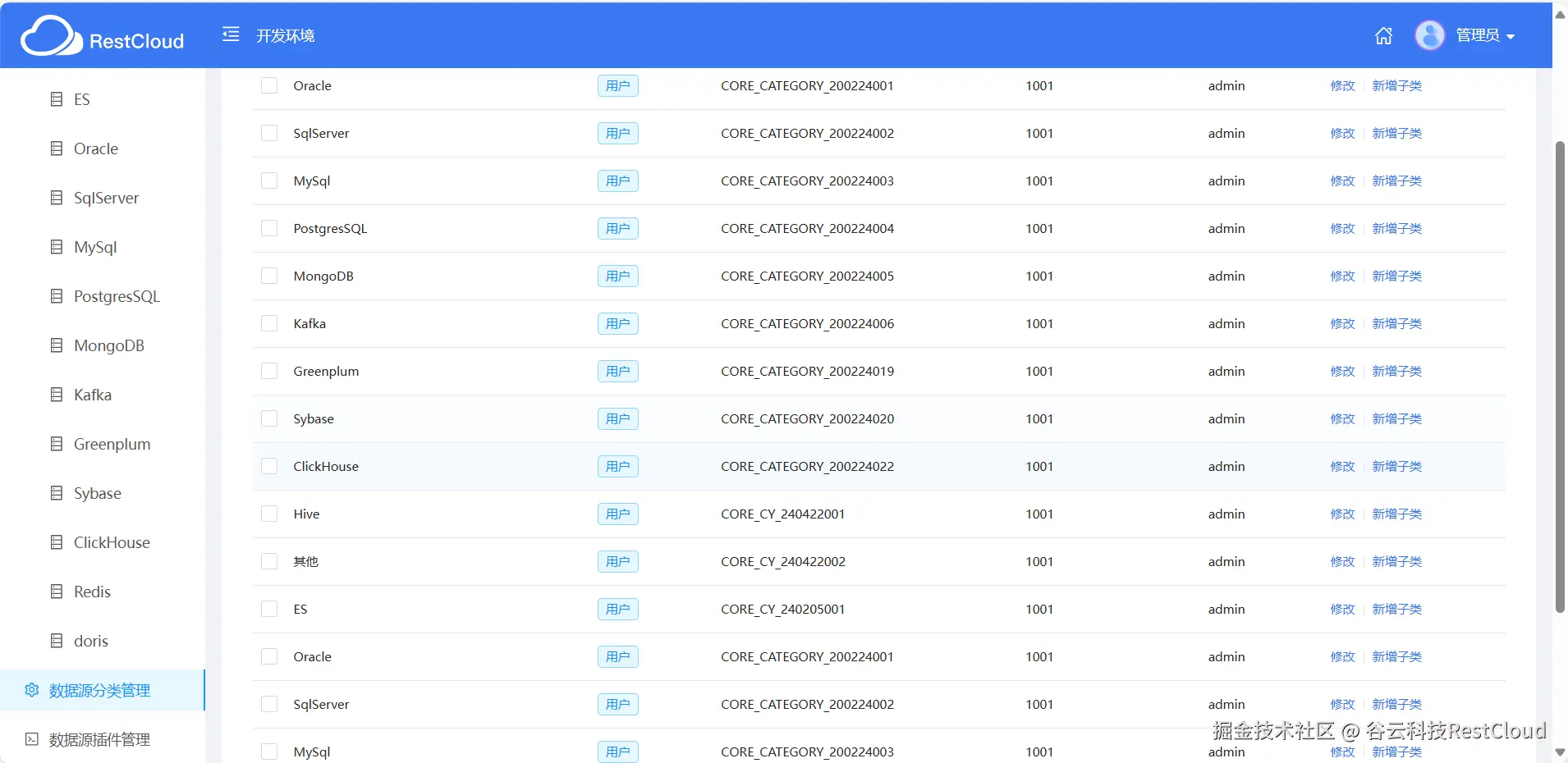Click 修改 in the 其他 row
1568x763 pixels.
[x=1342, y=561]
